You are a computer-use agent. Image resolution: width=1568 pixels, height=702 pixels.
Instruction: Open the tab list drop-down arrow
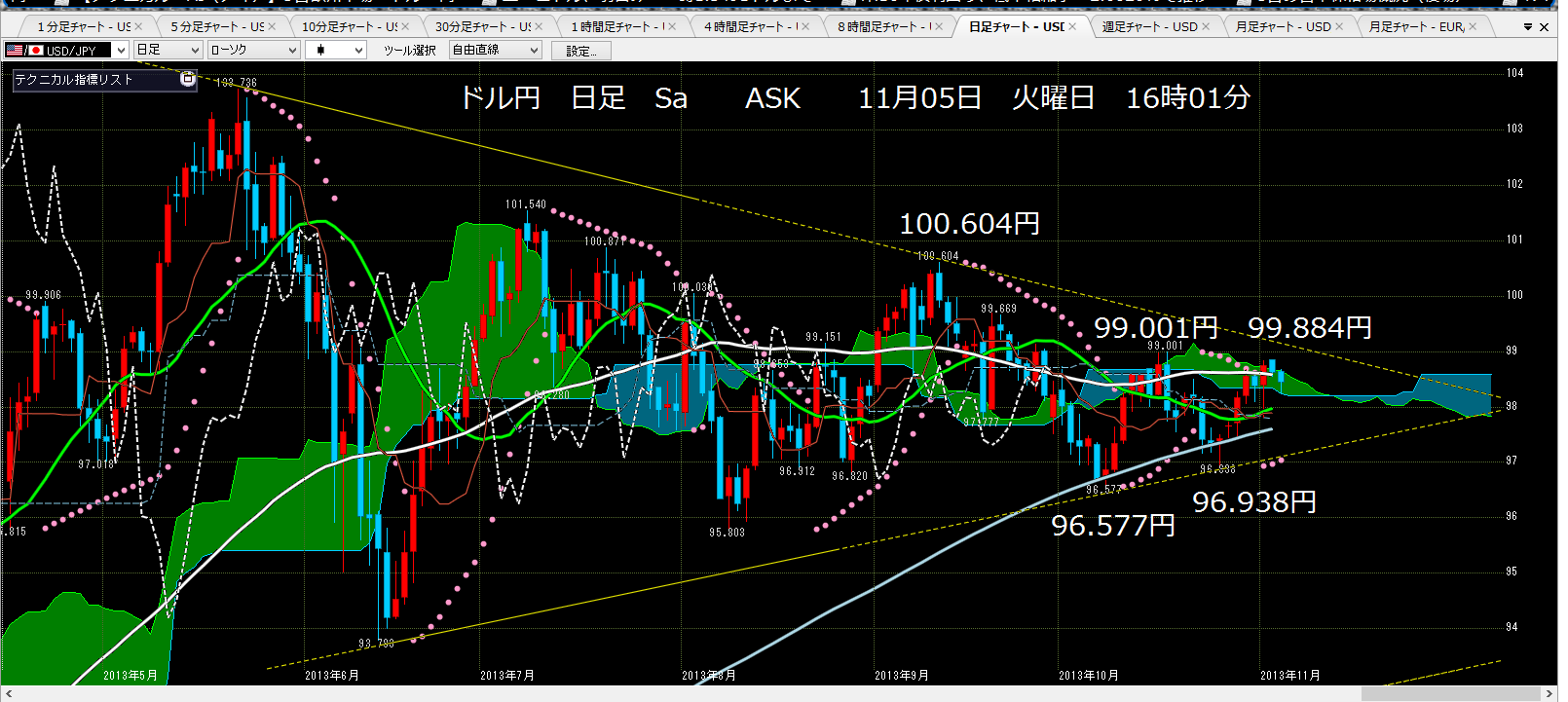click(1528, 27)
